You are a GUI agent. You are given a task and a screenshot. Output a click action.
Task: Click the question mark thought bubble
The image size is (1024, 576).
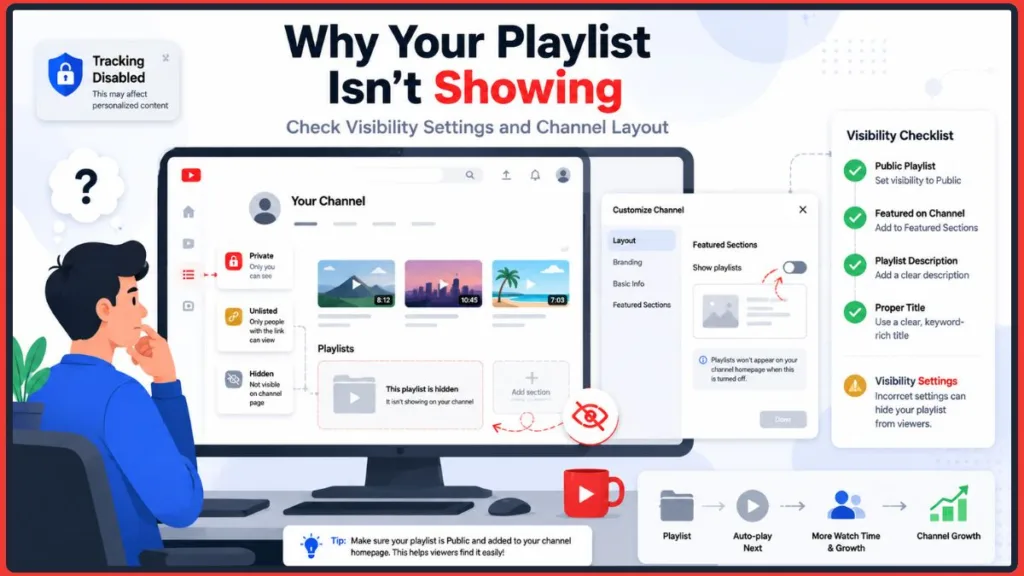(x=86, y=187)
